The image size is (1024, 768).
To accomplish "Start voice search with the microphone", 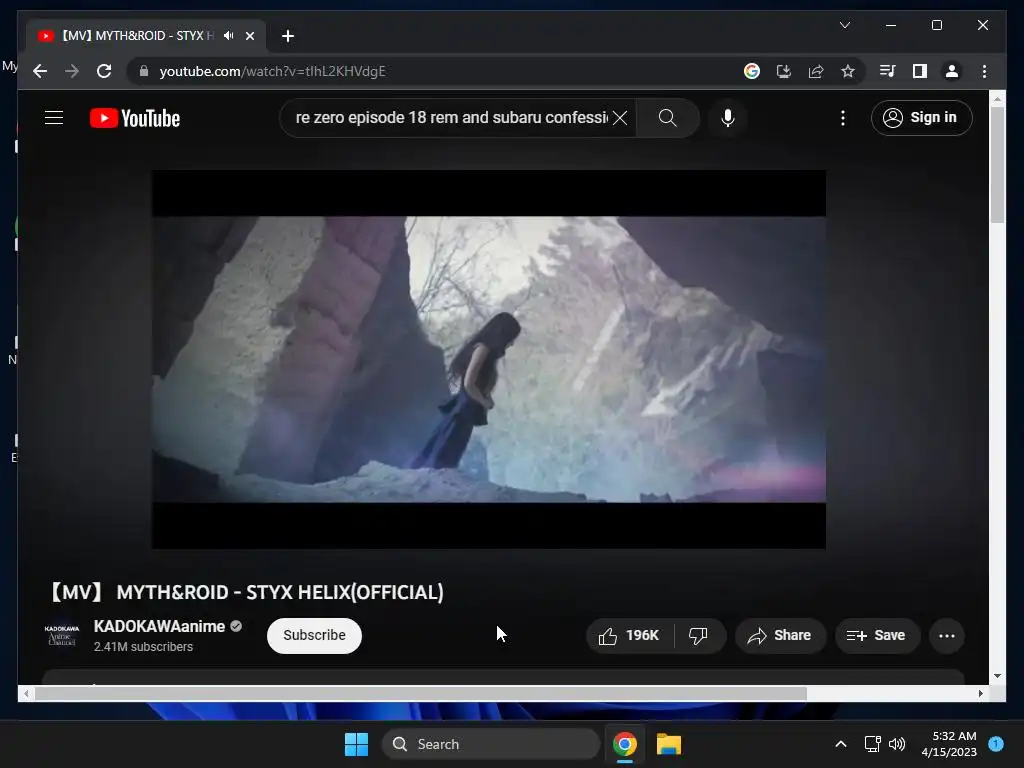I will pos(728,118).
